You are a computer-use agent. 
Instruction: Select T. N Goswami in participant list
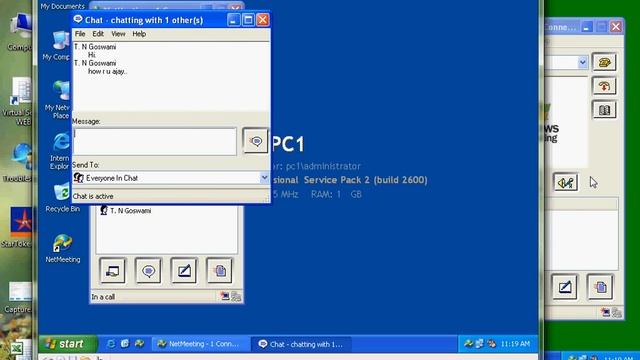pos(126,211)
